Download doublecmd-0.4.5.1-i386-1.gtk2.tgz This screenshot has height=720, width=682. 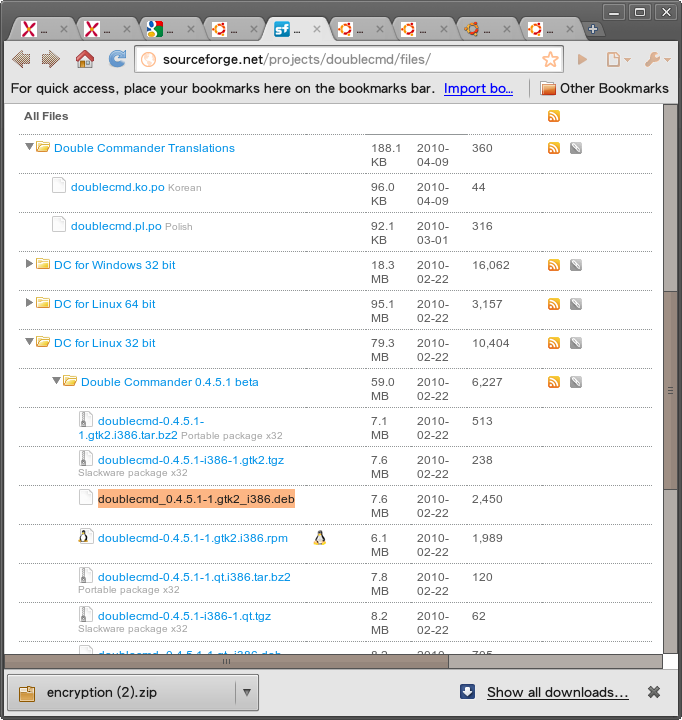coord(191,460)
